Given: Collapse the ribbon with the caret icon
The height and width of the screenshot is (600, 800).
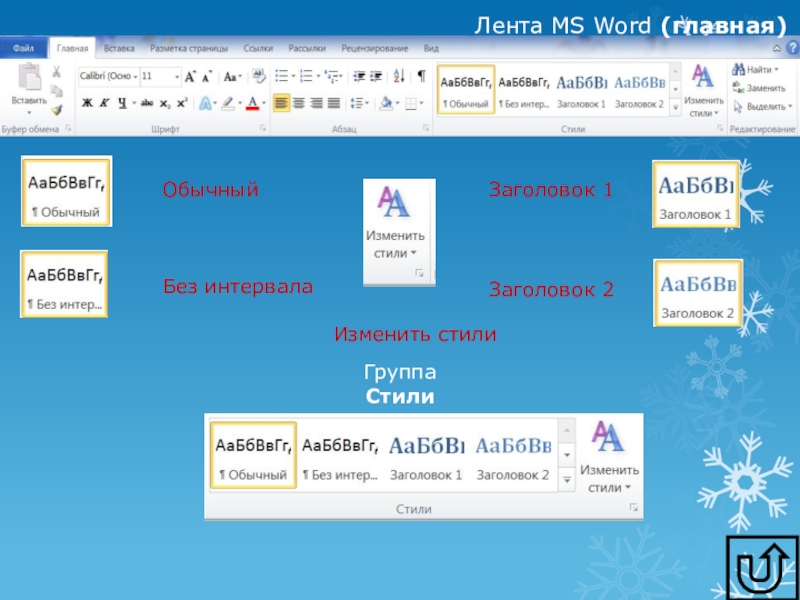Looking at the screenshot, I should pos(777,48).
